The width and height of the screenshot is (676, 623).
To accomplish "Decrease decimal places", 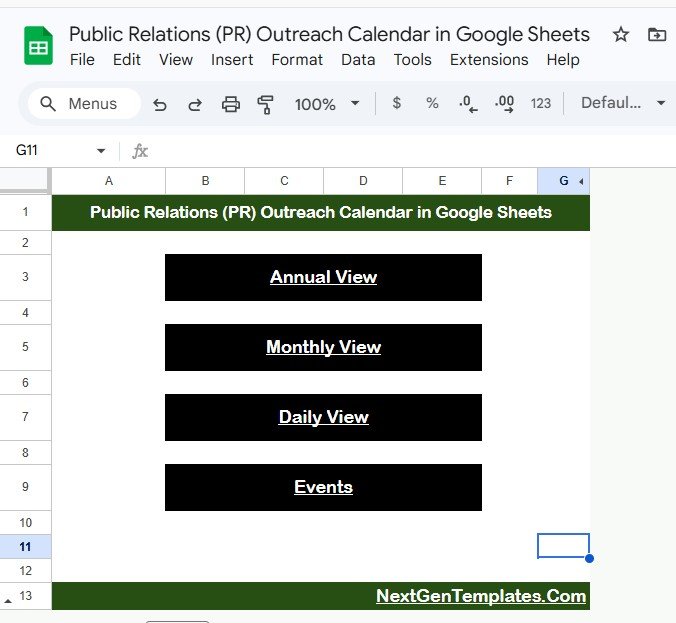I will pyautogui.click(x=468, y=103).
